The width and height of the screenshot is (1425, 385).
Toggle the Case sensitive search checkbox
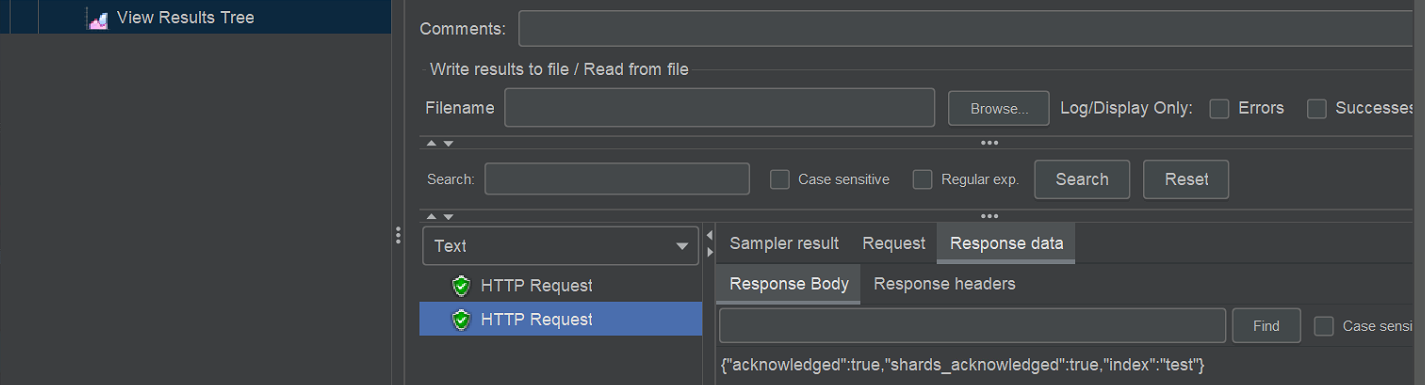tap(780, 180)
